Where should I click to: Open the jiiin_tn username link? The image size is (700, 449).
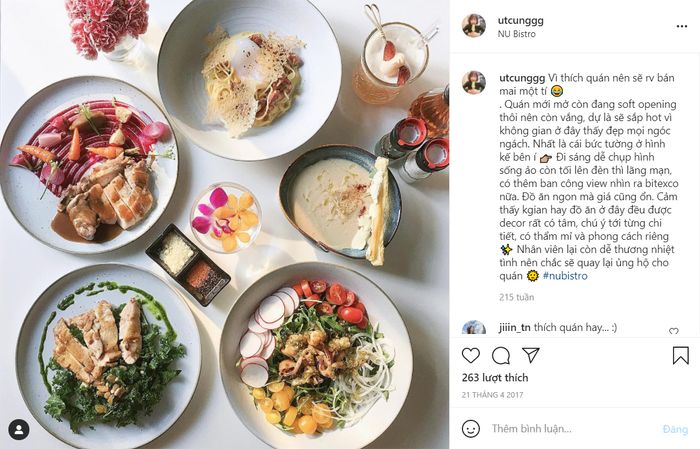pyautogui.click(x=514, y=328)
